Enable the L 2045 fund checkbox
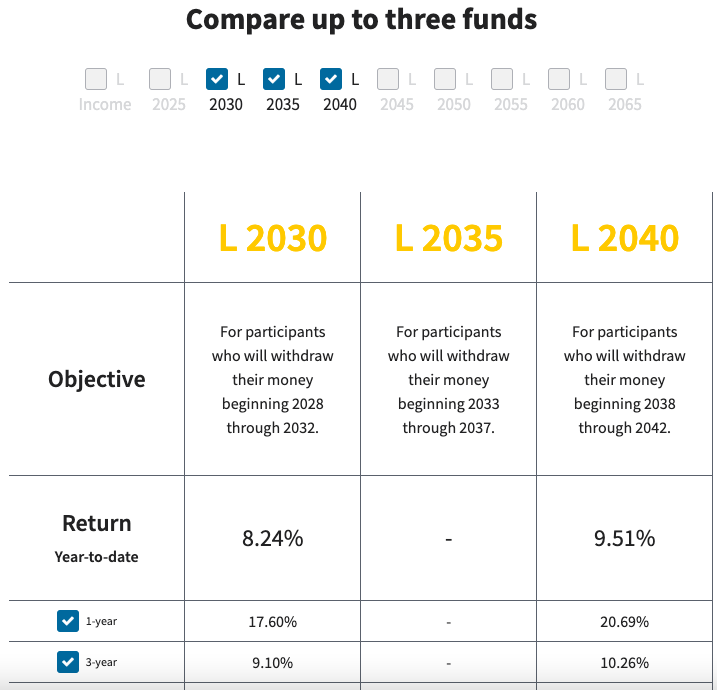 [x=388, y=79]
